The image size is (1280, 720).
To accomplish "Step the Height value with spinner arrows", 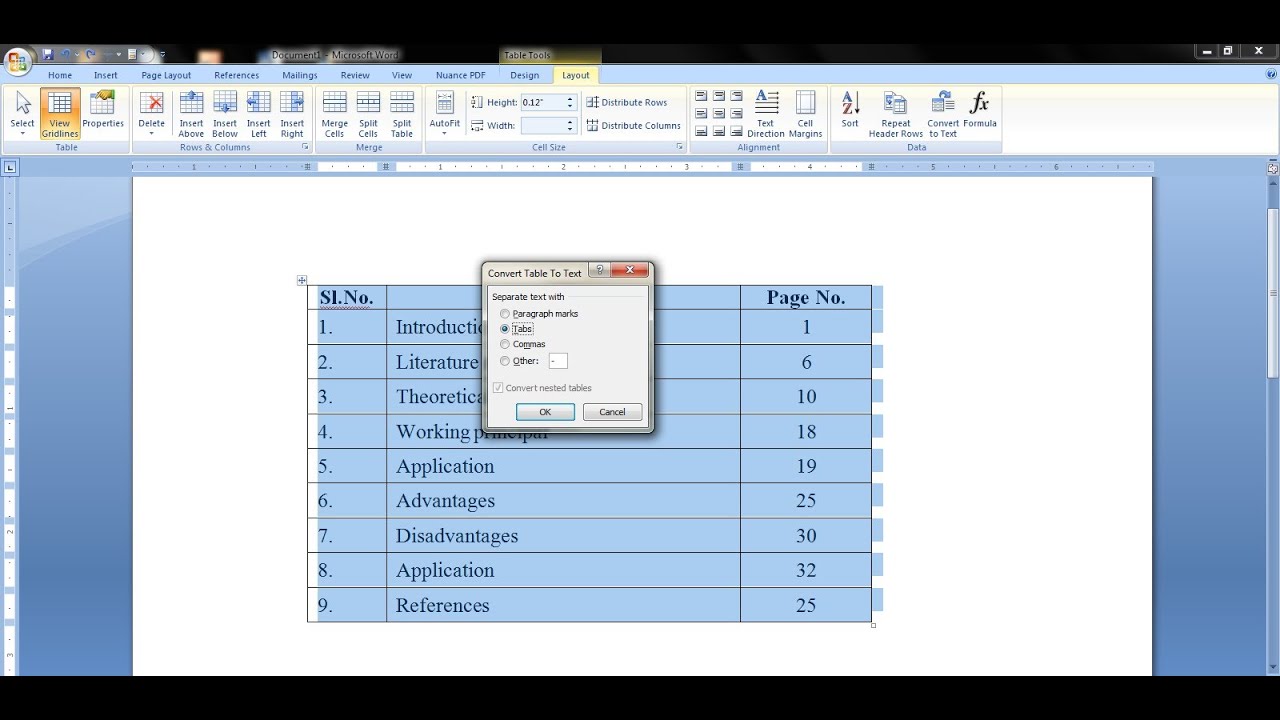I will 571,102.
